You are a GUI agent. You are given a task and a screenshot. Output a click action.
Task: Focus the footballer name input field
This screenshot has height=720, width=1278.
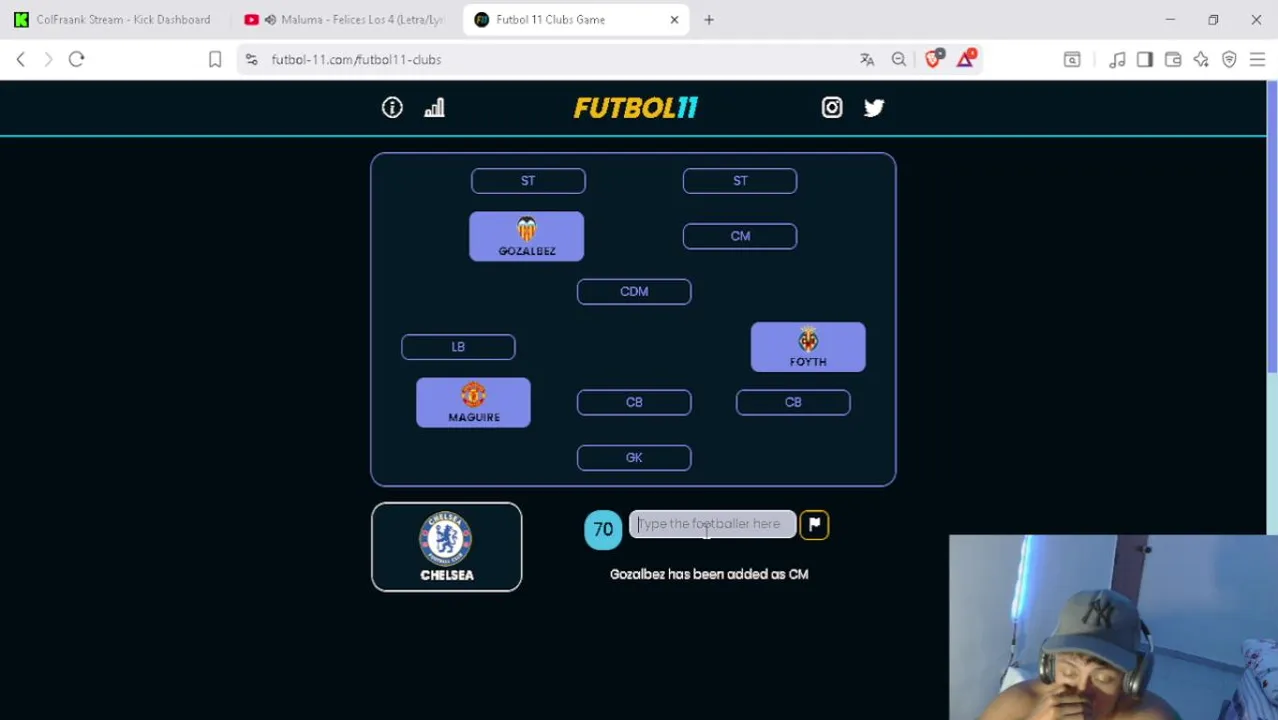click(712, 524)
